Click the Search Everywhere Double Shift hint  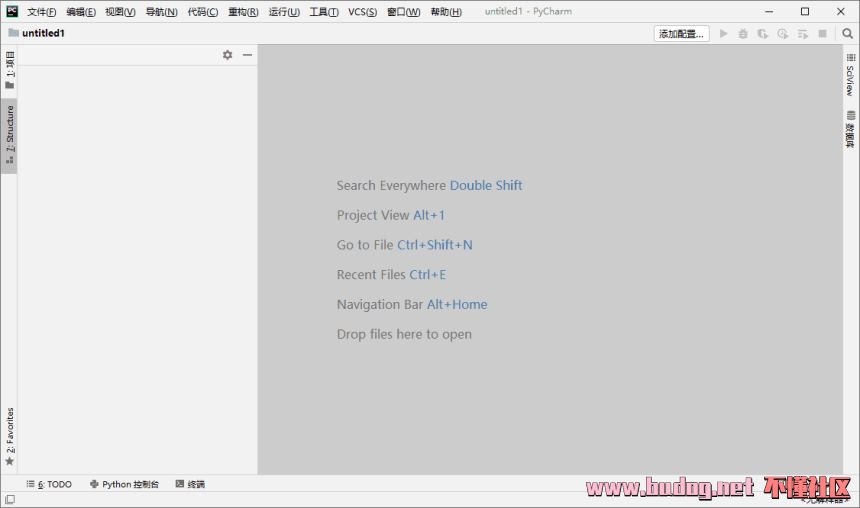(x=429, y=185)
